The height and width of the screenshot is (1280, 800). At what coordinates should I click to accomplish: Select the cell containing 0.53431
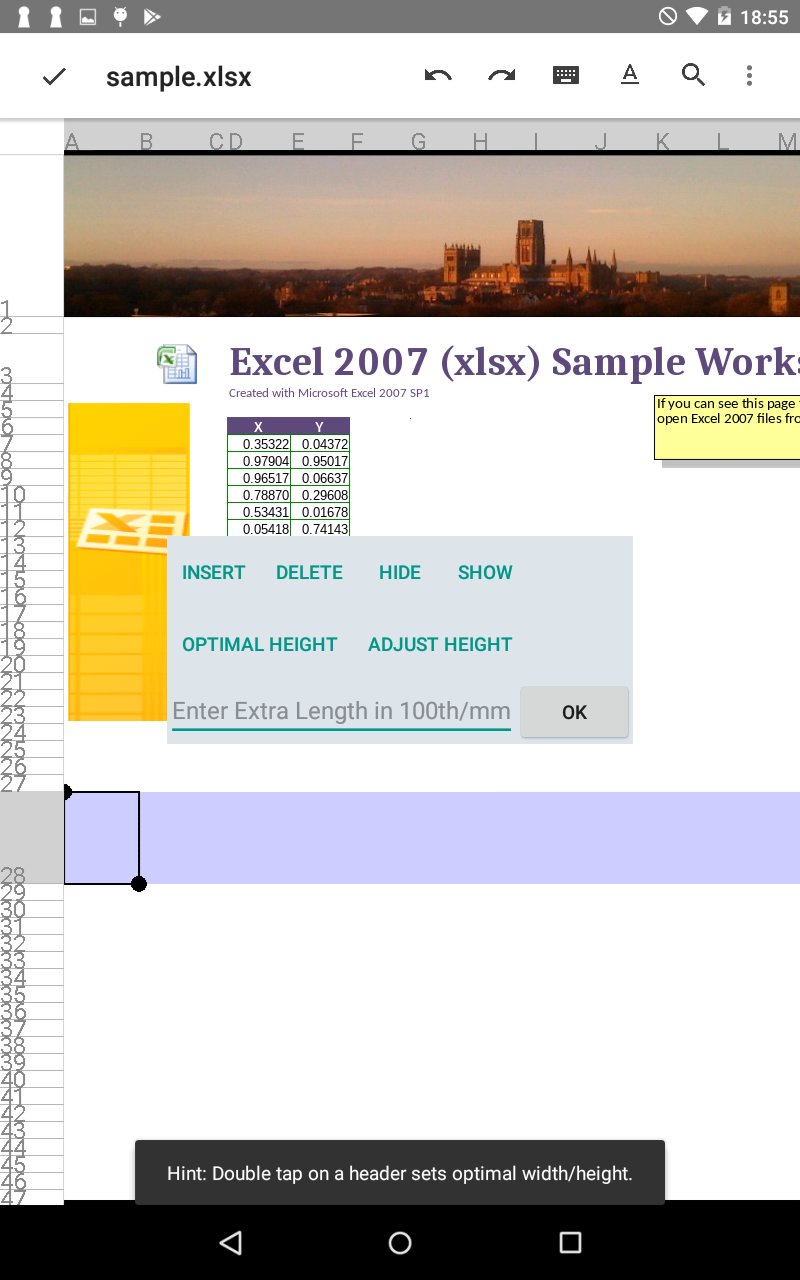pyautogui.click(x=259, y=512)
